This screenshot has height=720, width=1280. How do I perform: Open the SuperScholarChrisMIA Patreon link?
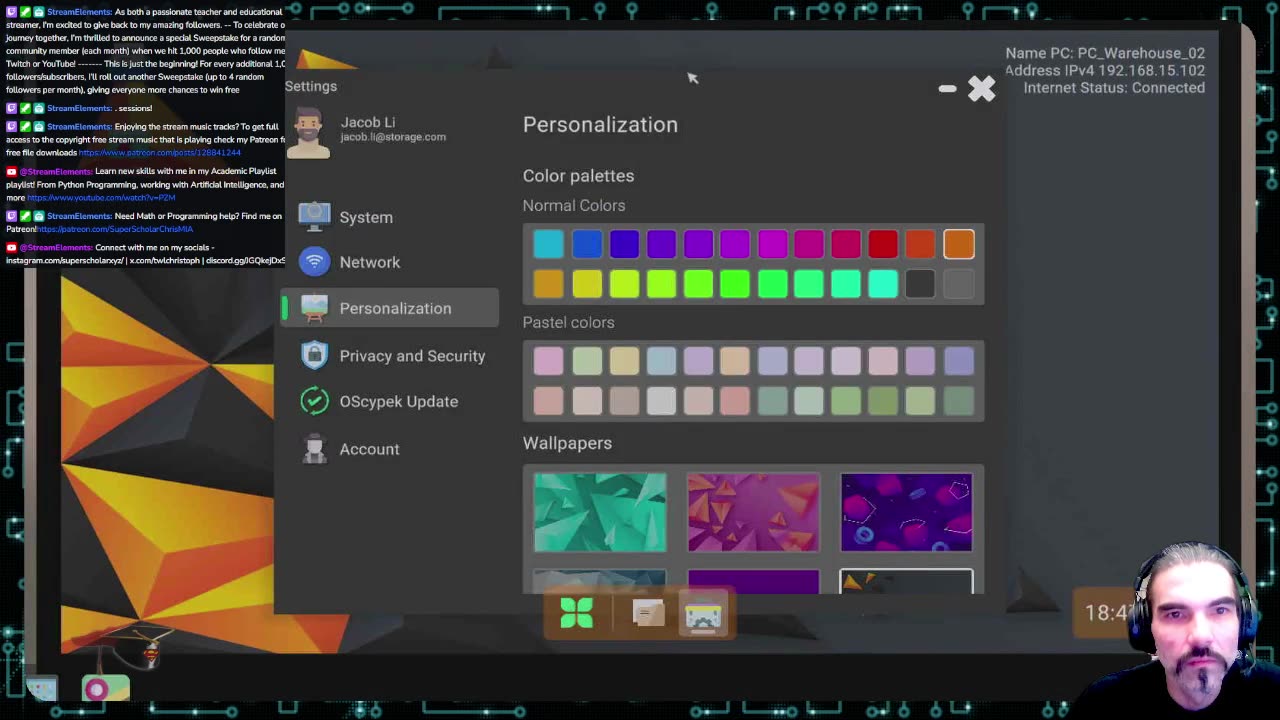[x=115, y=229]
